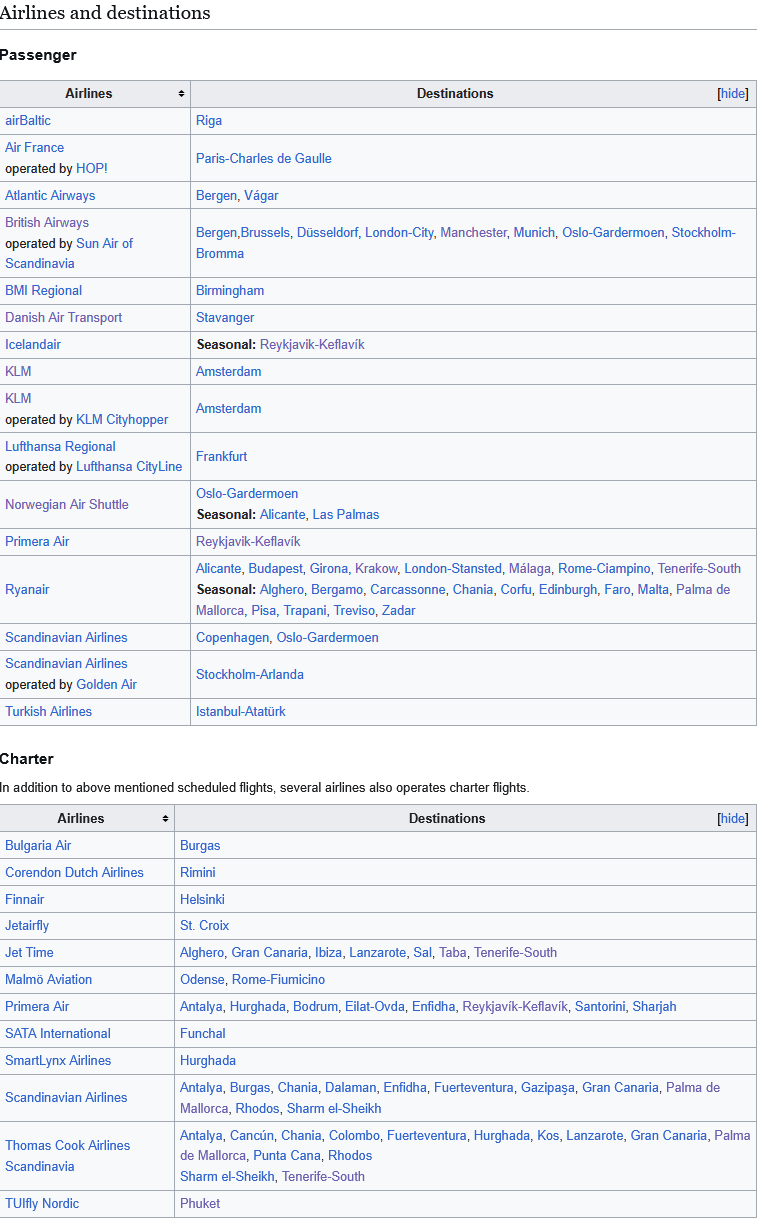Image resolution: width=769 pixels, height=1228 pixels.
Task: Sort Charter table by Airlines column arrow
Action: click(x=165, y=819)
